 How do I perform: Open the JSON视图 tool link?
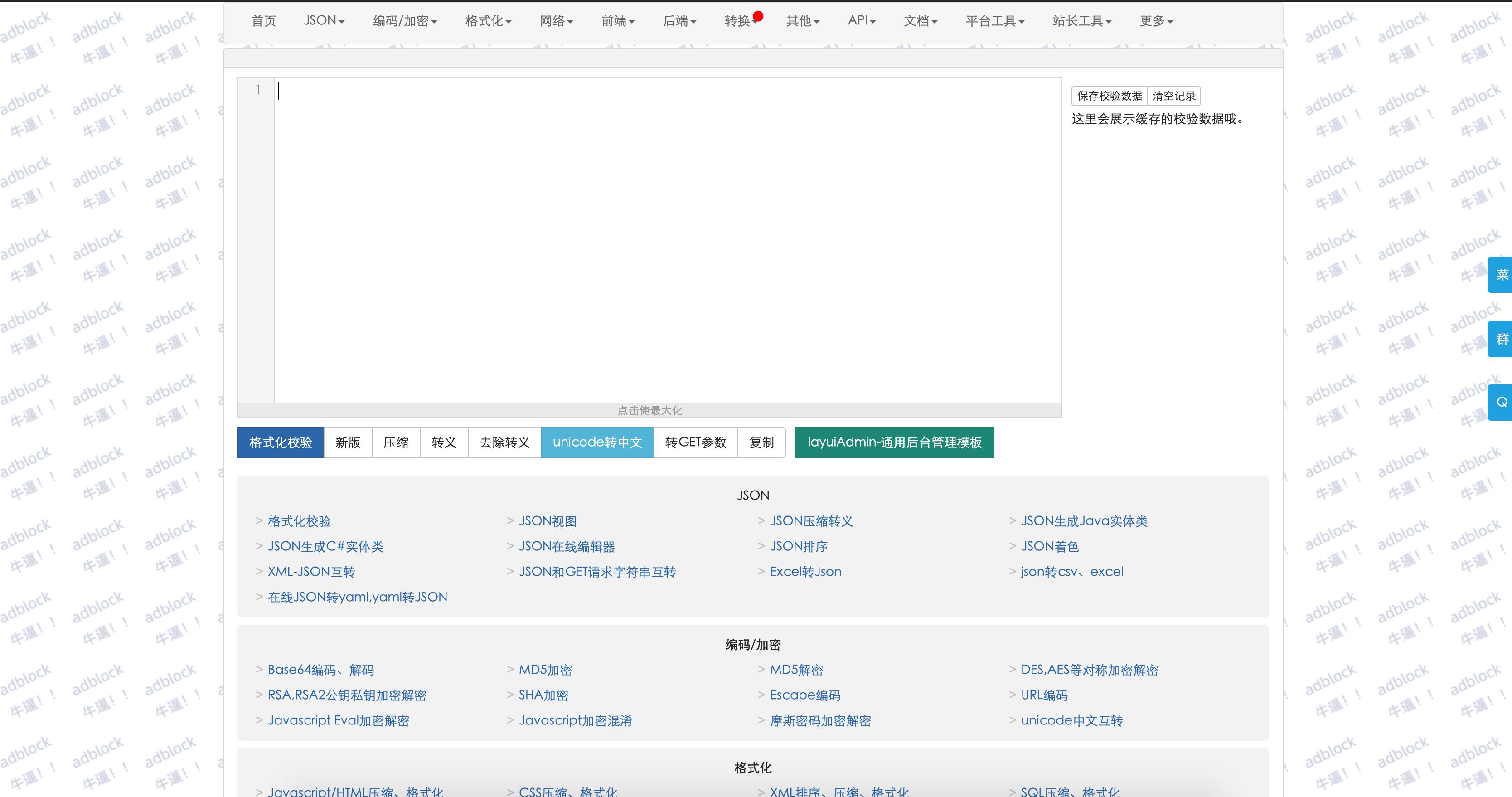pyautogui.click(x=547, y=521)
